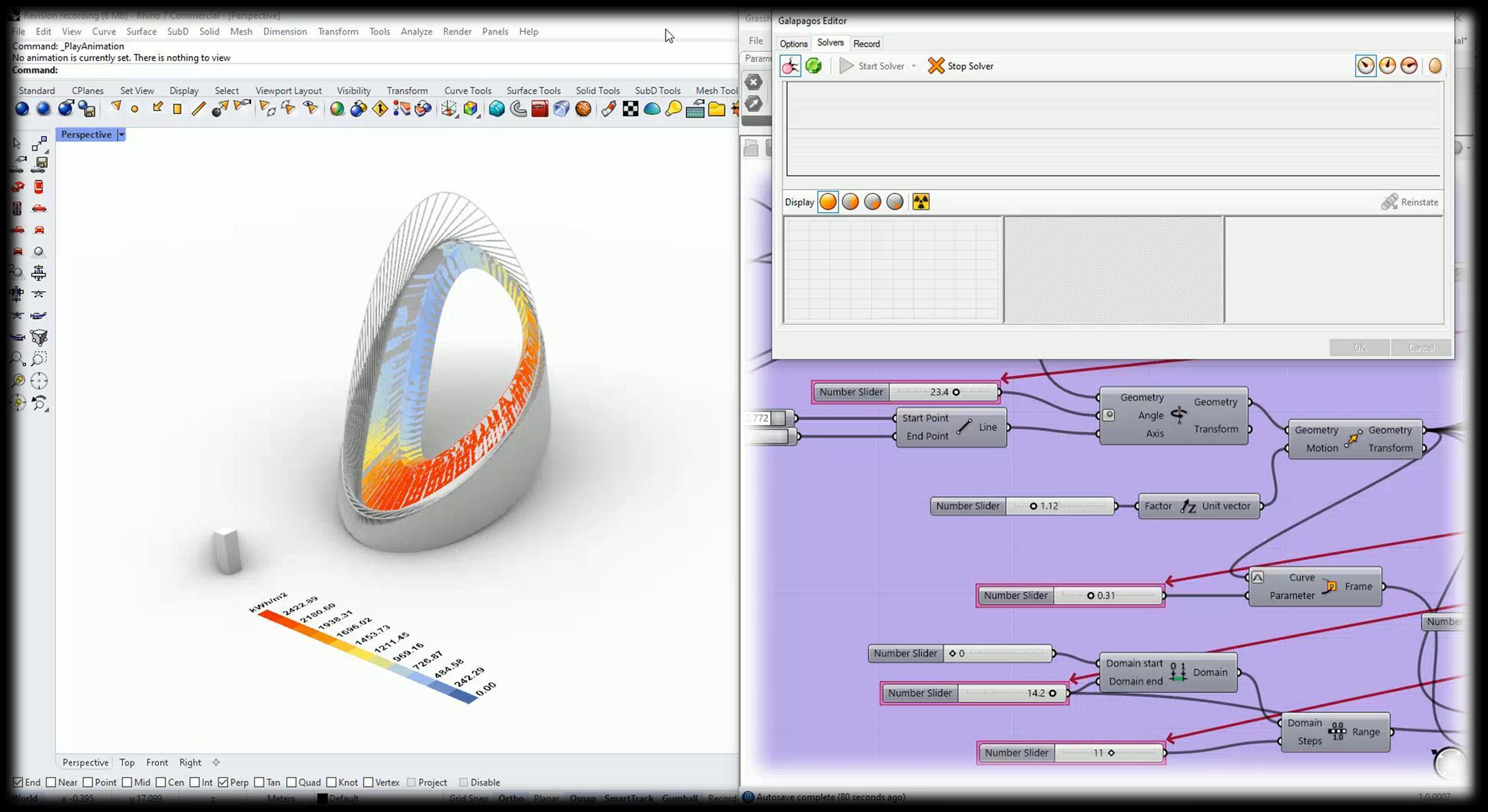
Task: Expand the Curve input arrow on Frame component
Action: (x=1258, y=577)
